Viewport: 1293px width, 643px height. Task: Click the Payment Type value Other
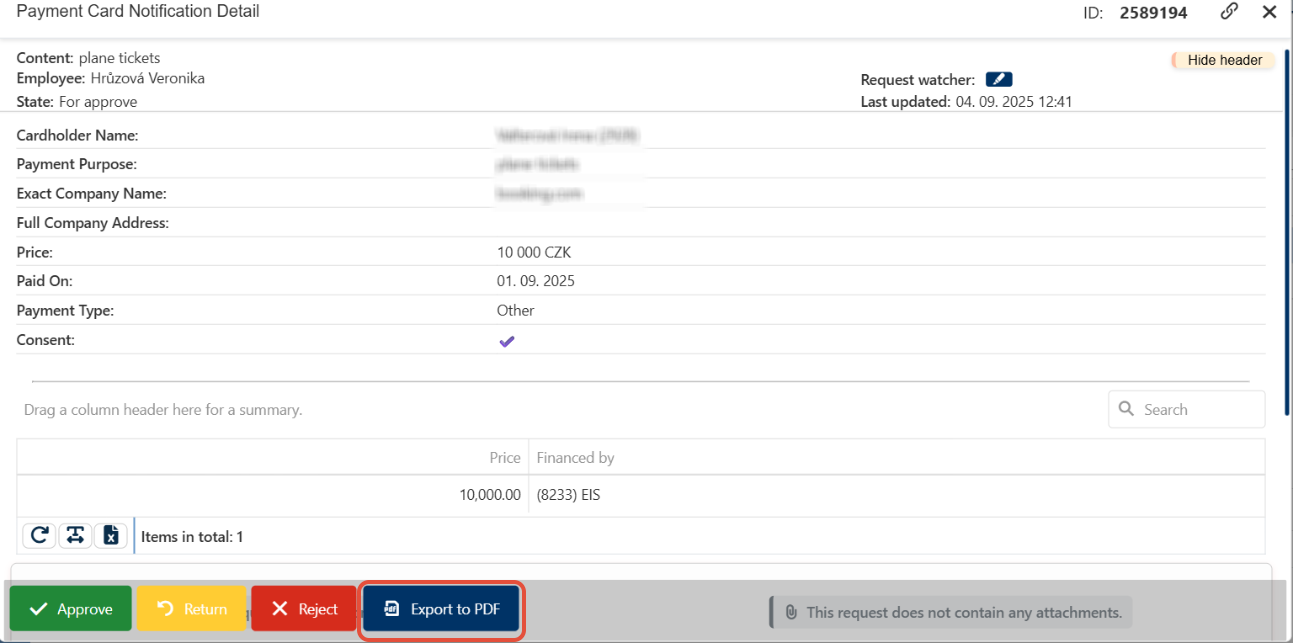click(x=516, y=311)
